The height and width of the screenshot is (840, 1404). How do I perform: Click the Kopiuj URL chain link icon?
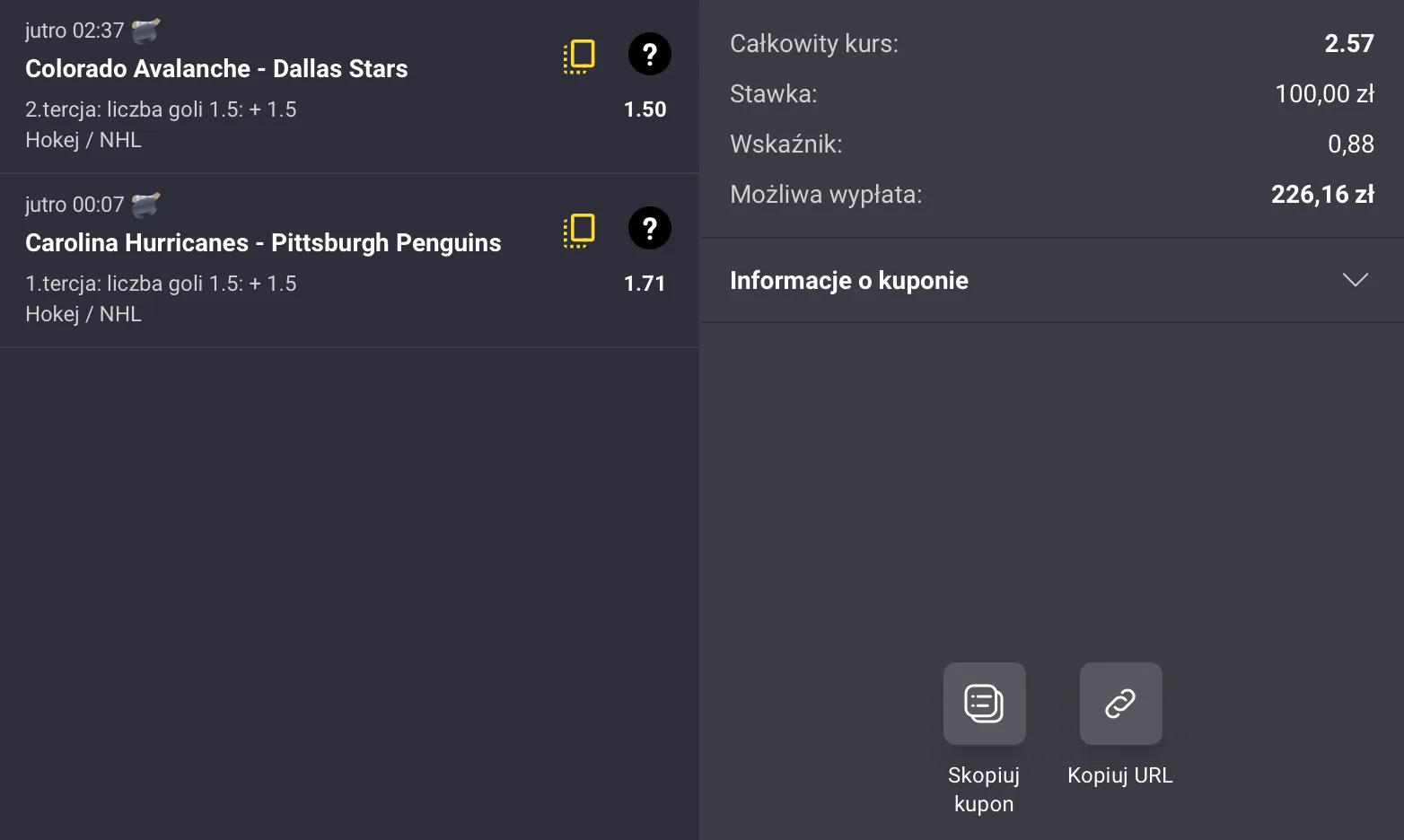1119,704
